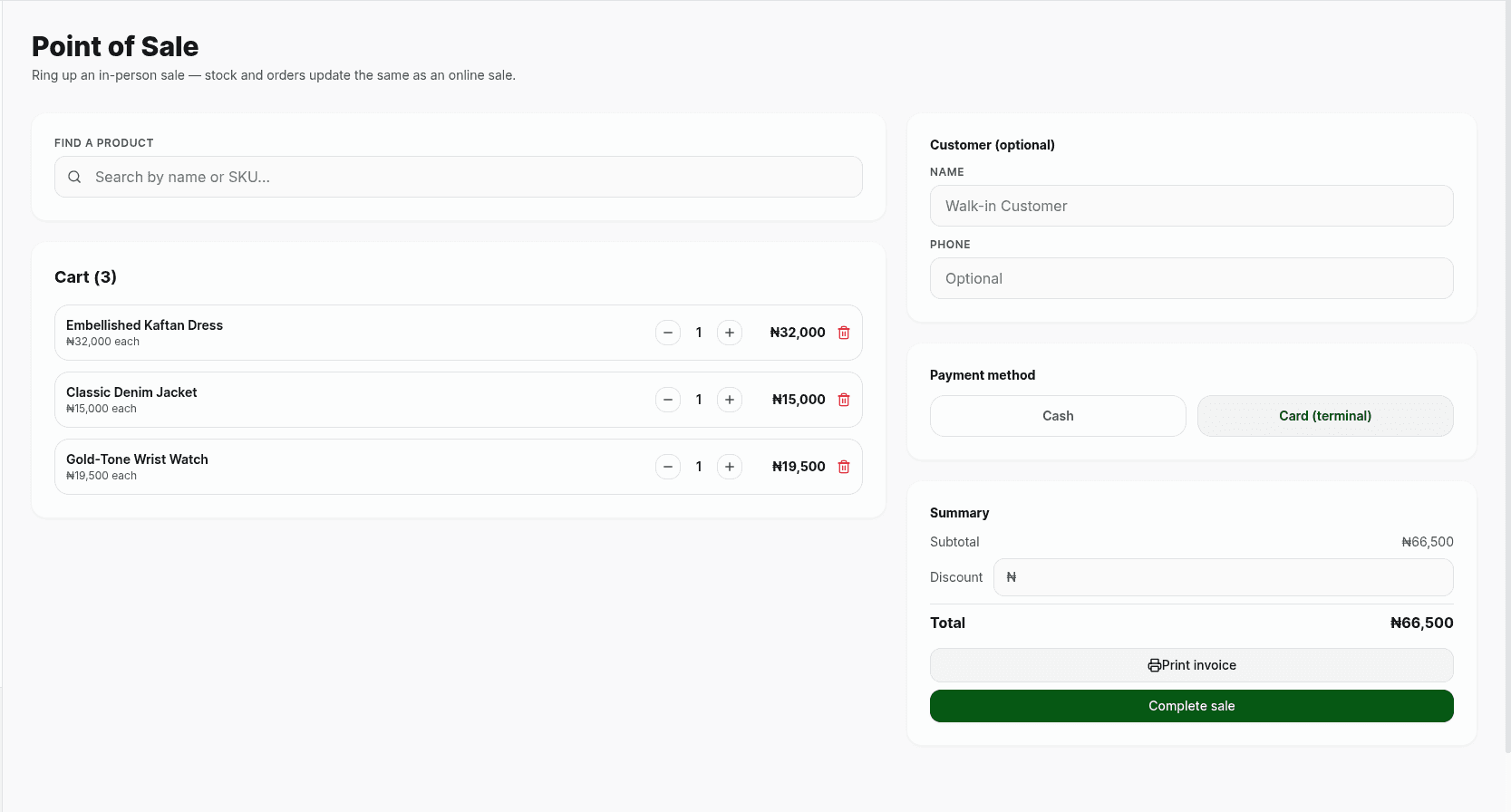The image size is (1511, 812).
Task: Click the green Complete sale button
Action: (1192, 706)
